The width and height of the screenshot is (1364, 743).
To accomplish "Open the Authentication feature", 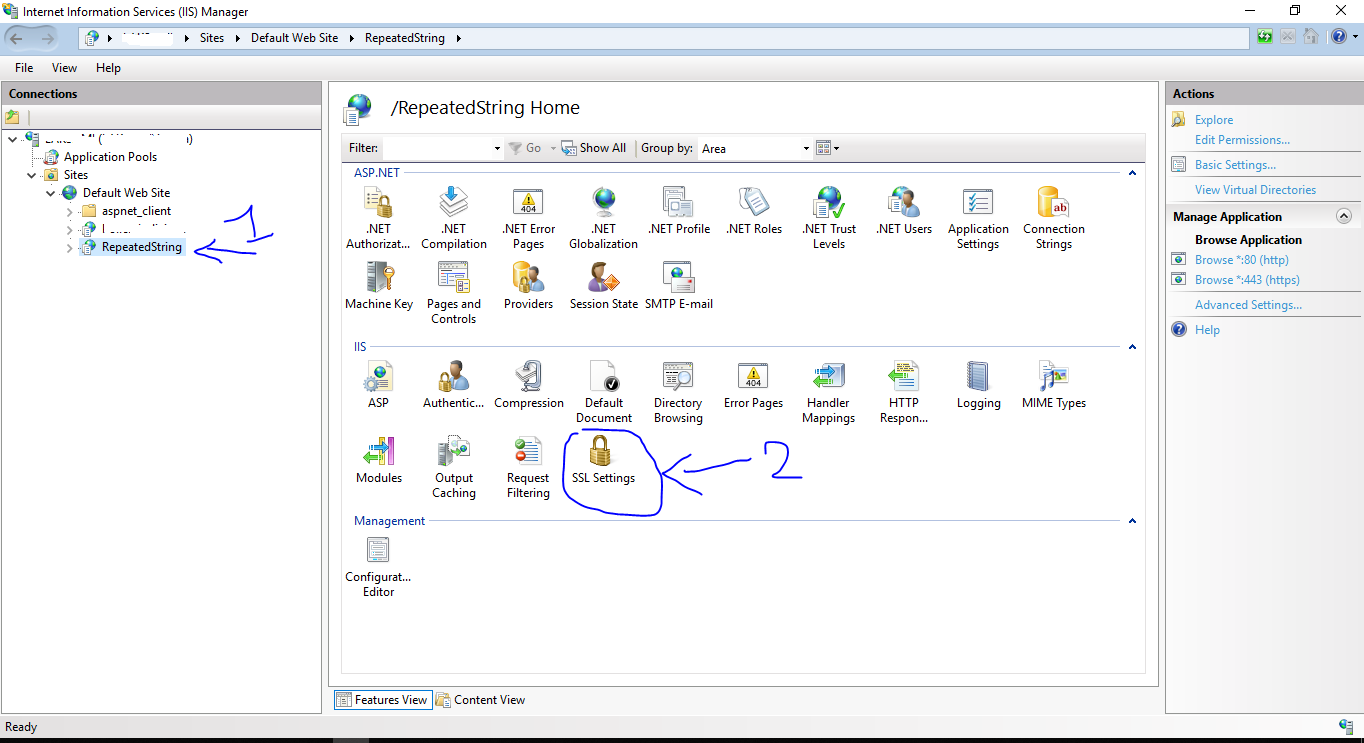I will 454,385.
